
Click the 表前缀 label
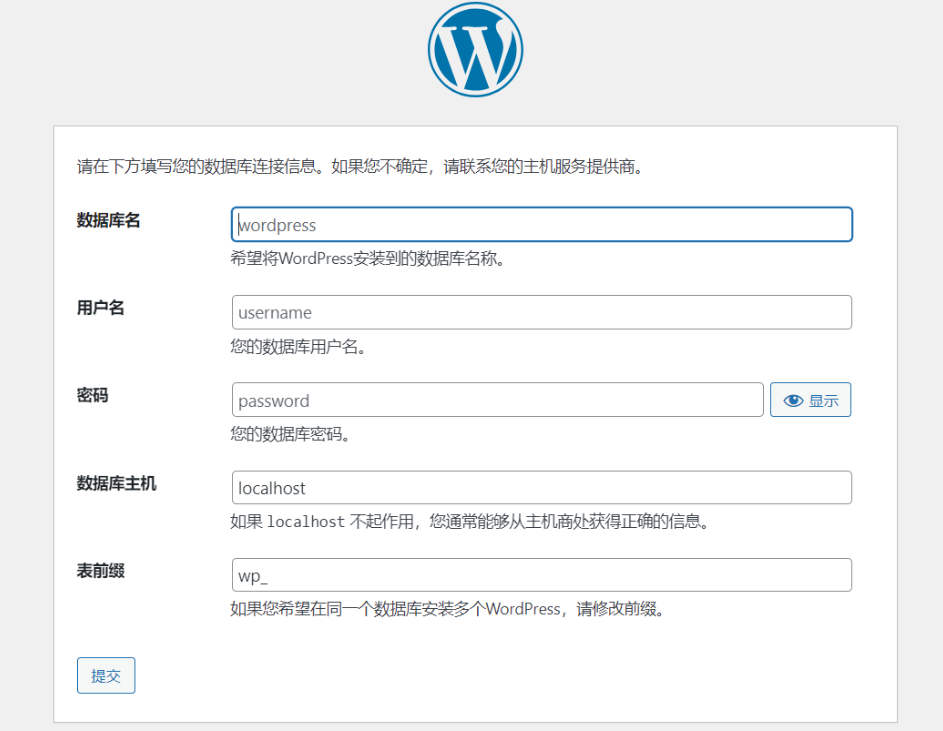(x=100, y=571)
